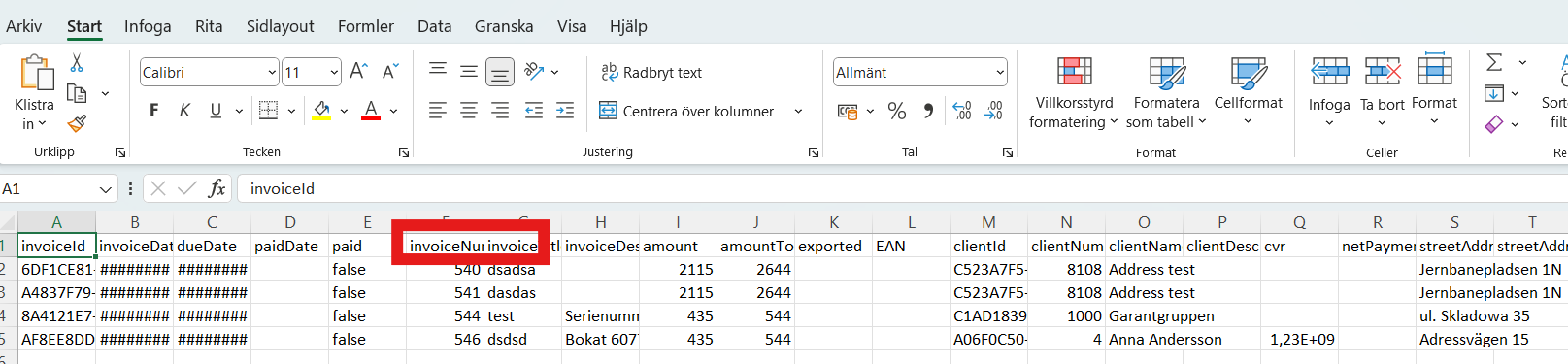Open the Formler ribbon tab

[366, 26]
